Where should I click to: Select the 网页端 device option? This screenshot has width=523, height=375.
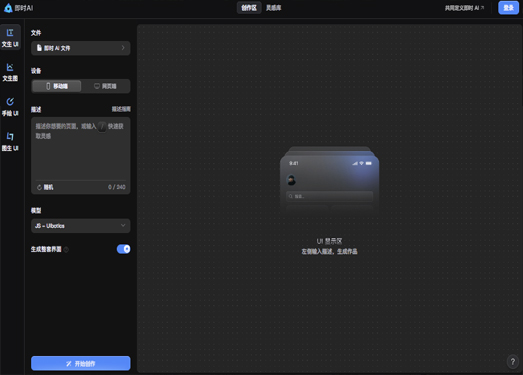[105, 86]
